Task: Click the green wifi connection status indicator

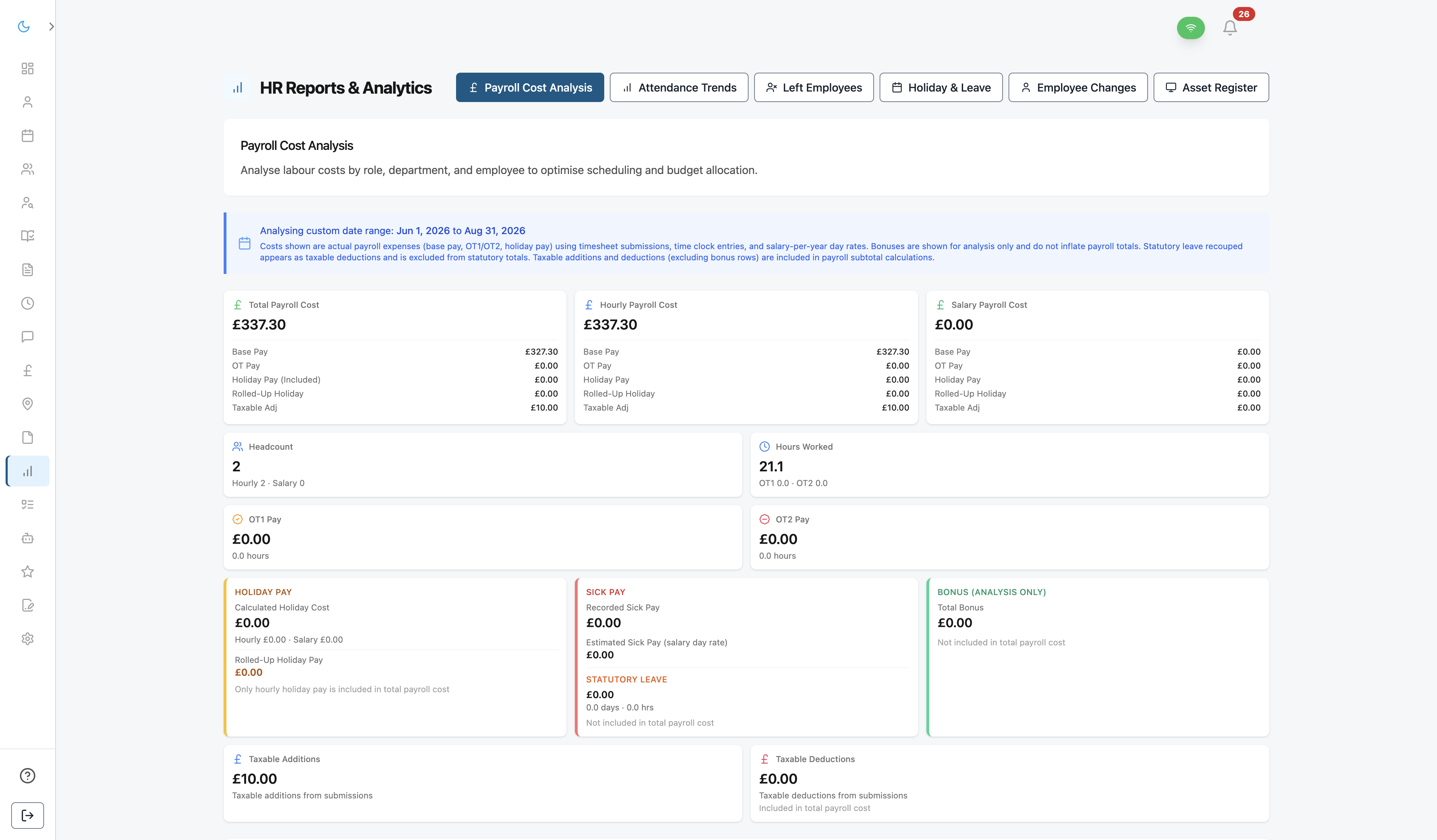Action: pyautogui.click(x=1191, y=27)
